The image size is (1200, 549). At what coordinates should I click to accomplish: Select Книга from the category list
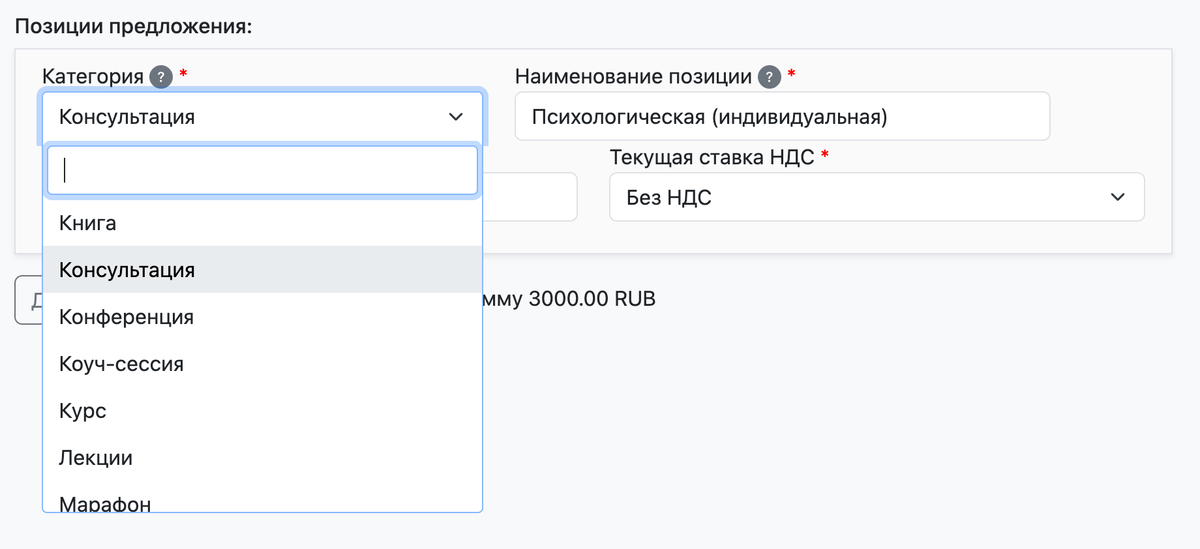[x=88, y=223]
